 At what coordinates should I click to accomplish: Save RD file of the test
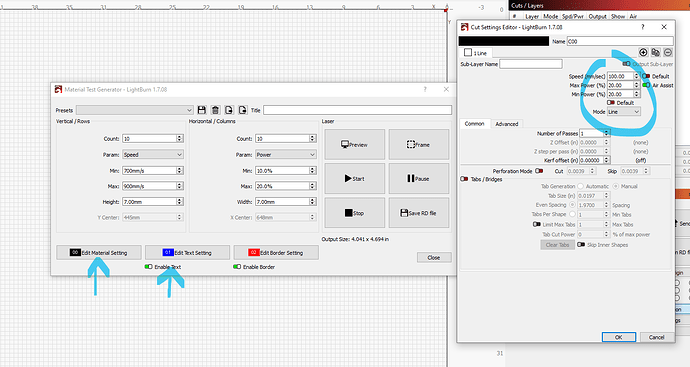tap(418, 213)
